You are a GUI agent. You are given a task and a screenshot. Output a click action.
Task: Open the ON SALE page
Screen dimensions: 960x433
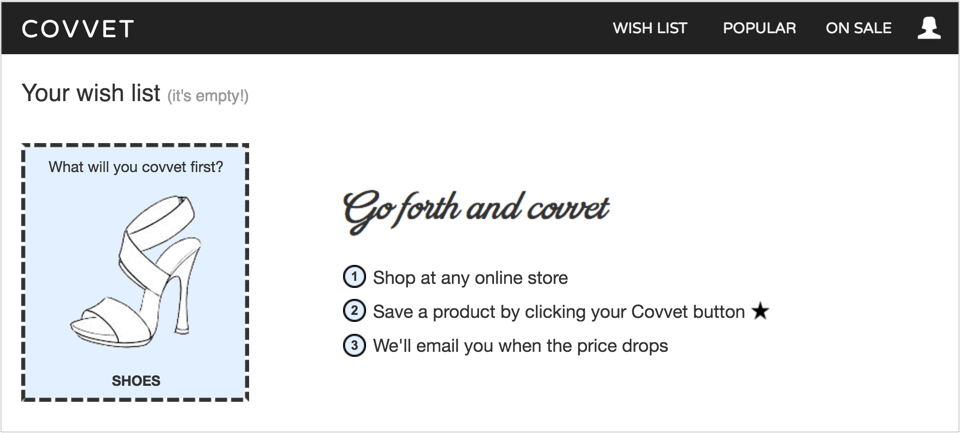(858, 28)
